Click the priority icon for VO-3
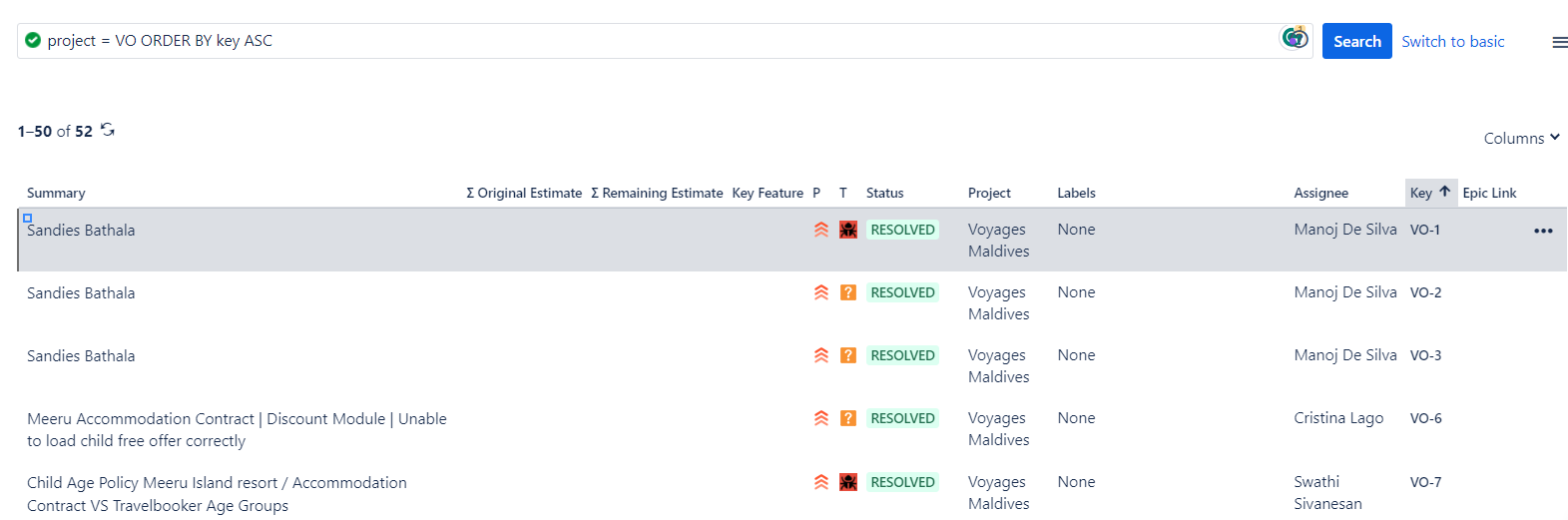The image size is (1568, 520). click(x=821, y=355)
